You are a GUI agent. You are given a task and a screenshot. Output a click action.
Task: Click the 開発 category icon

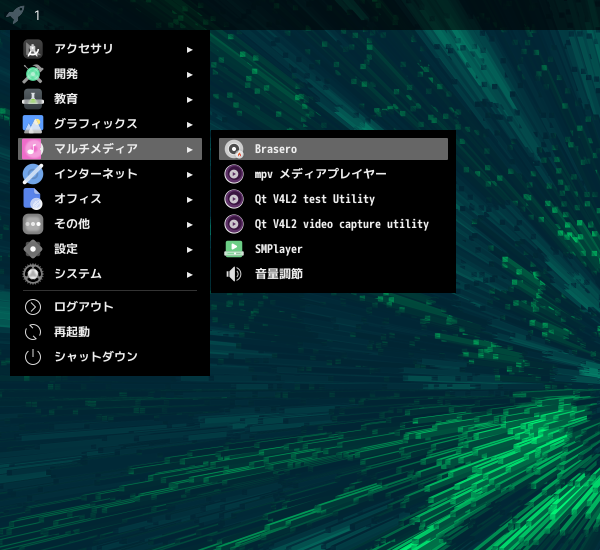(x=33, y=74)
